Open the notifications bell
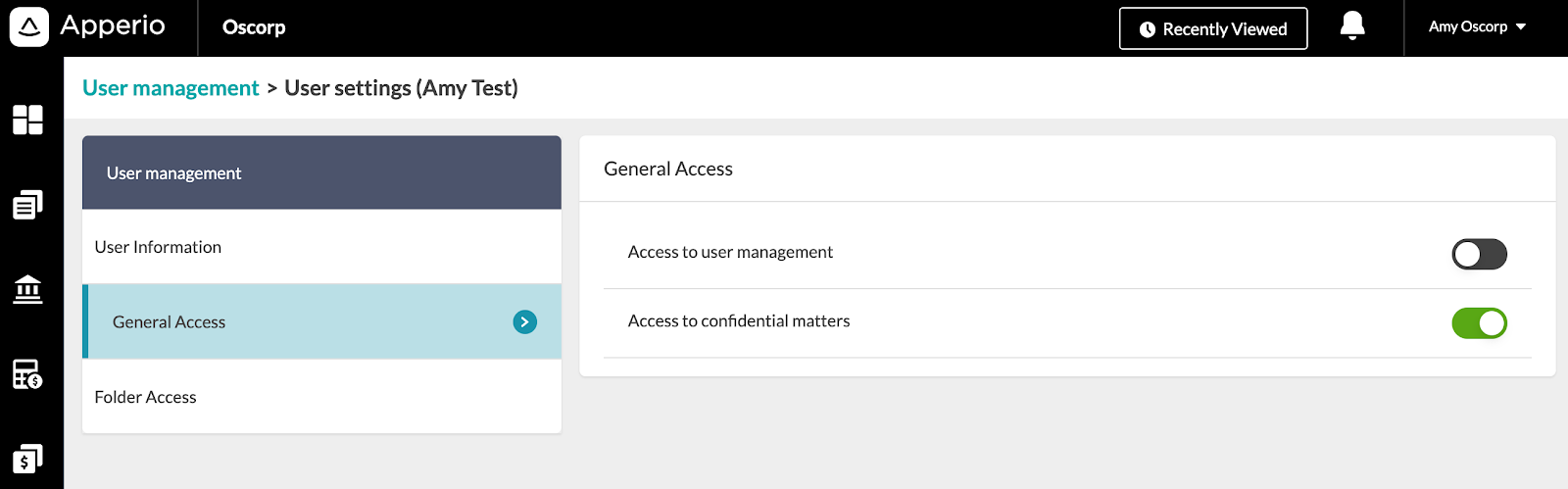Image resolution: width=1568 pixels, height=489 pixels. pos(1352,25)
